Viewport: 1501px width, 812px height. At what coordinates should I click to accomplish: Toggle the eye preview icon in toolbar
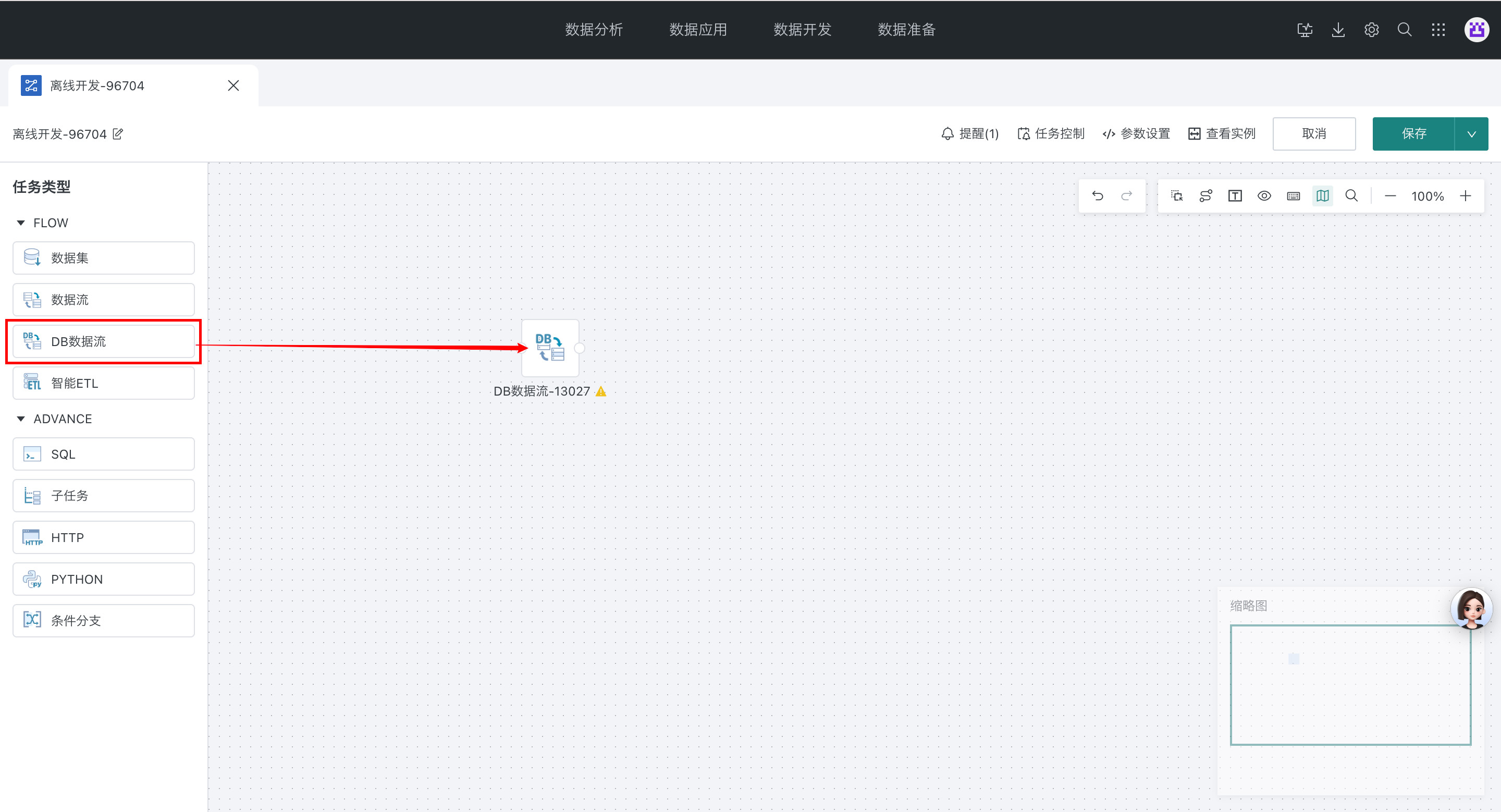(1264, 196)
